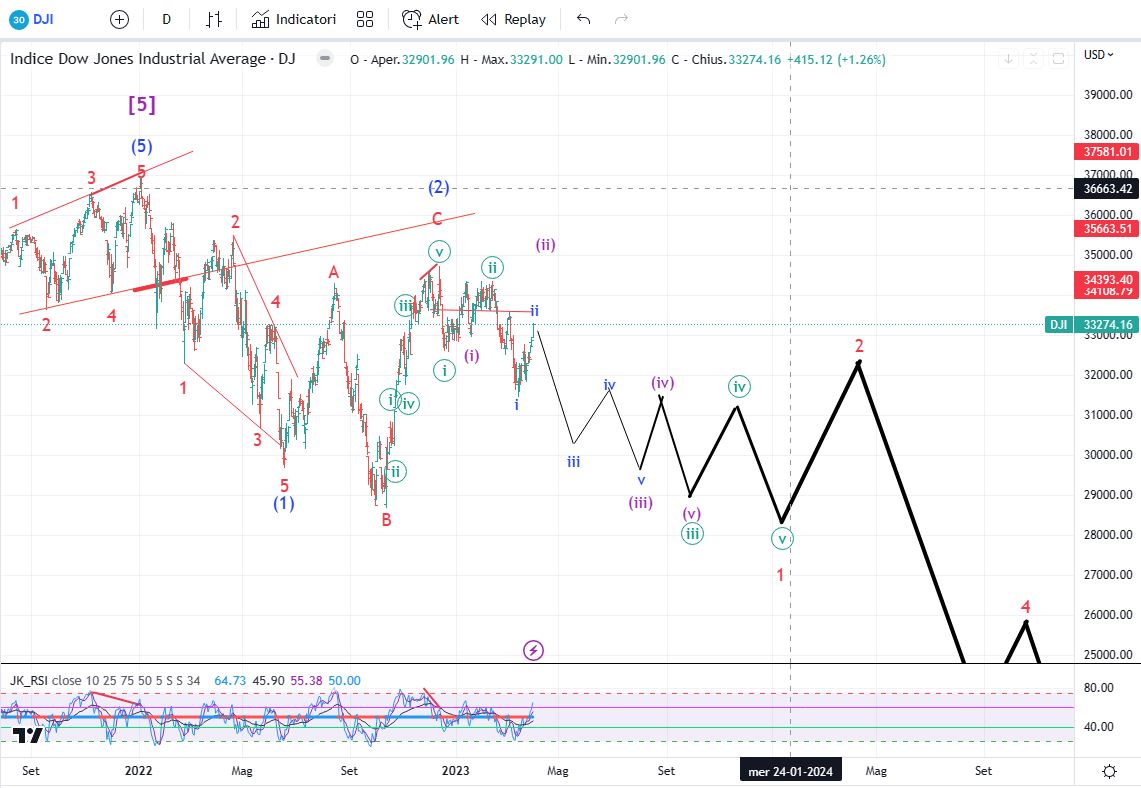The image size is (1141, 788).
Task: Click the dark 36663.42 price tag
Action: 1107,188
